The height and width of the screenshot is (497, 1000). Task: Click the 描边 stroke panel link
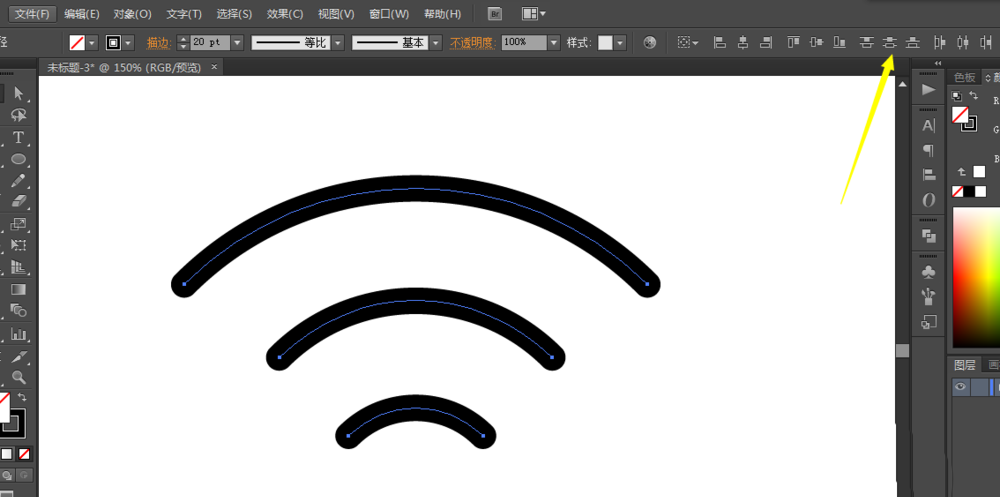pos(159,43)
